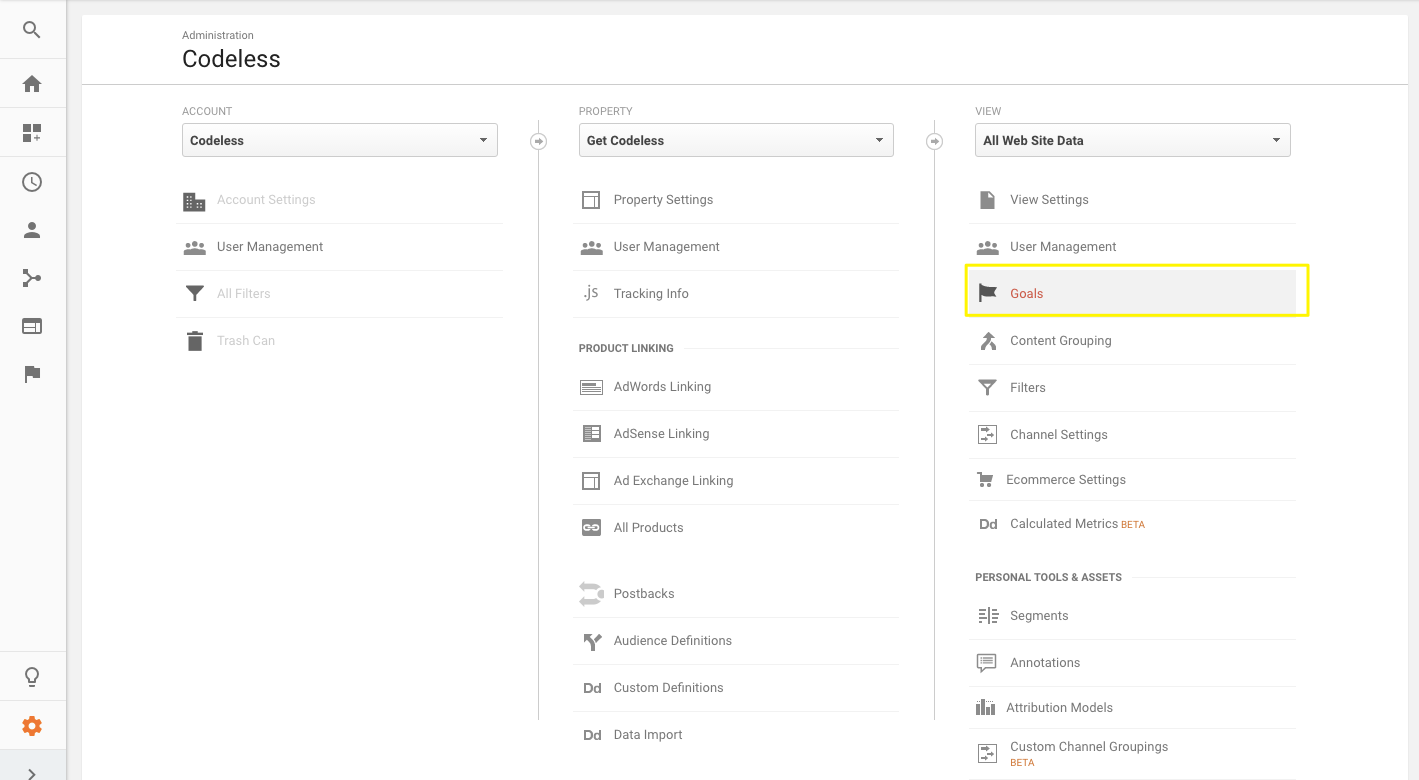Screen dimensions: 1419x780
Task: Open the View All Web Site Data dropdown
Action: click(1133, 140)
